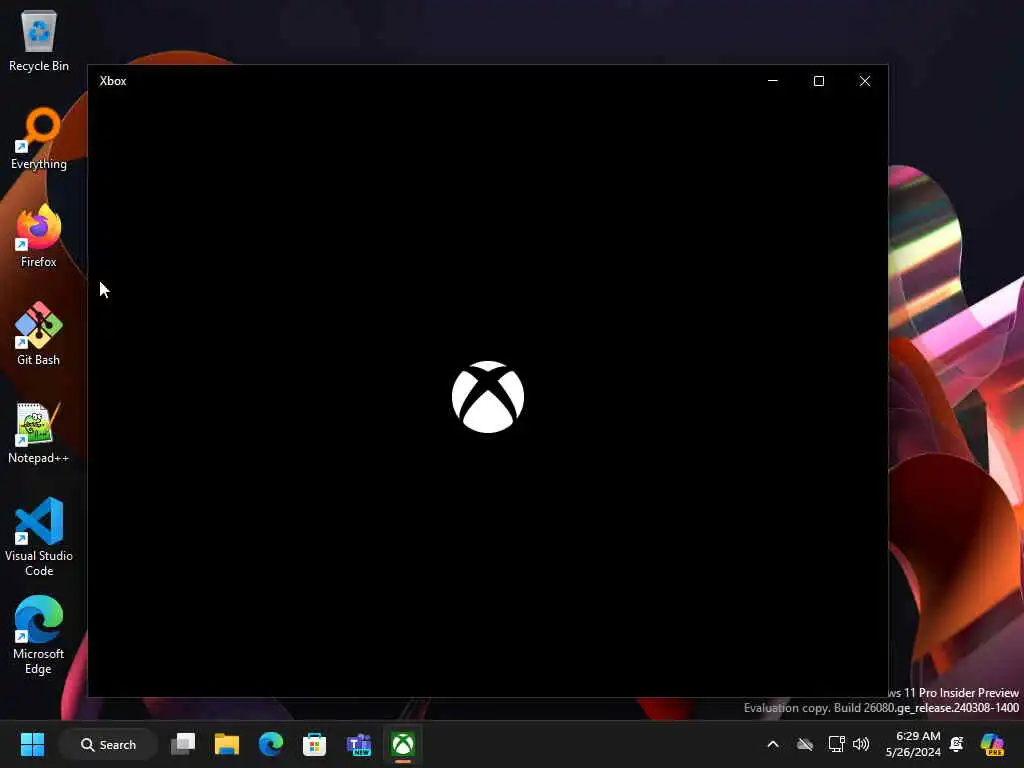The image size is (1024, 768).
Task: Open the Recycle Bin desktop icon
Action: click(x=39, y=40)
